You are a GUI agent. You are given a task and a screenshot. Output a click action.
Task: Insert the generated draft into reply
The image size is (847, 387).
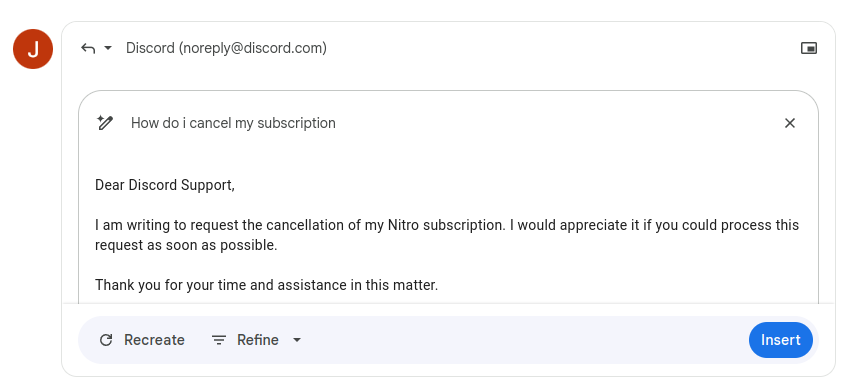point(781,340)
